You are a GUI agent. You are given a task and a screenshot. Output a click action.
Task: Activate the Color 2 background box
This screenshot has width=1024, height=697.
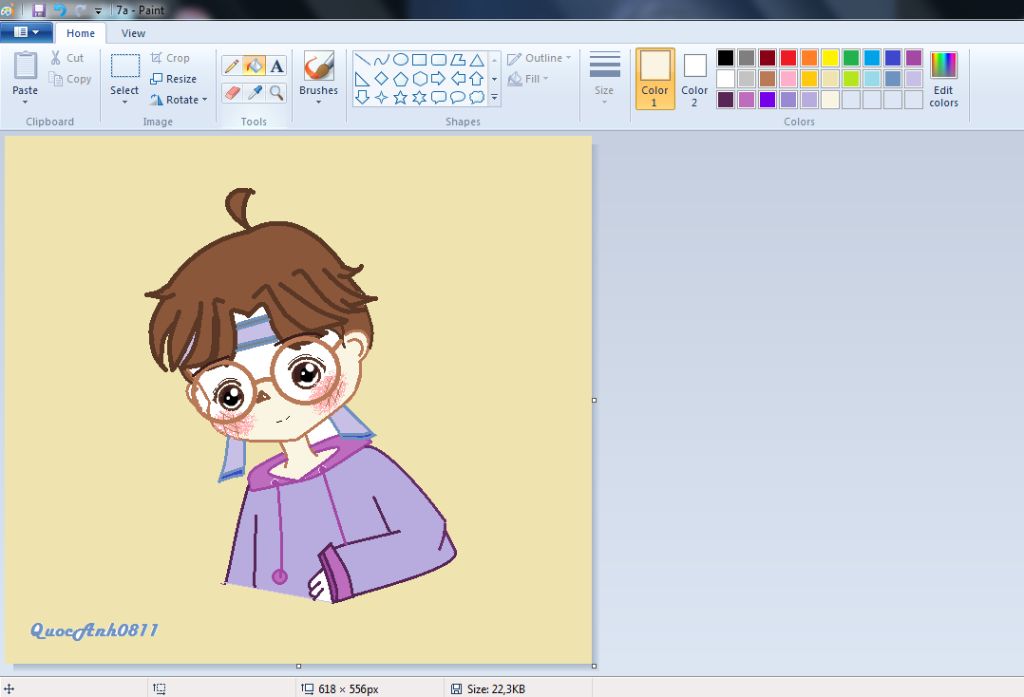tap(694, 78)
